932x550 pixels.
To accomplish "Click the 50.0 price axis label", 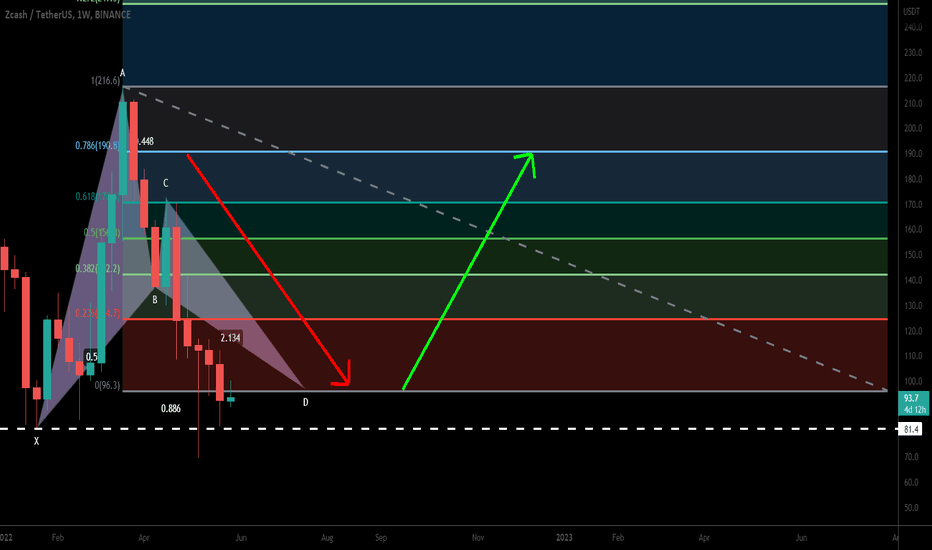I will 911,508.
